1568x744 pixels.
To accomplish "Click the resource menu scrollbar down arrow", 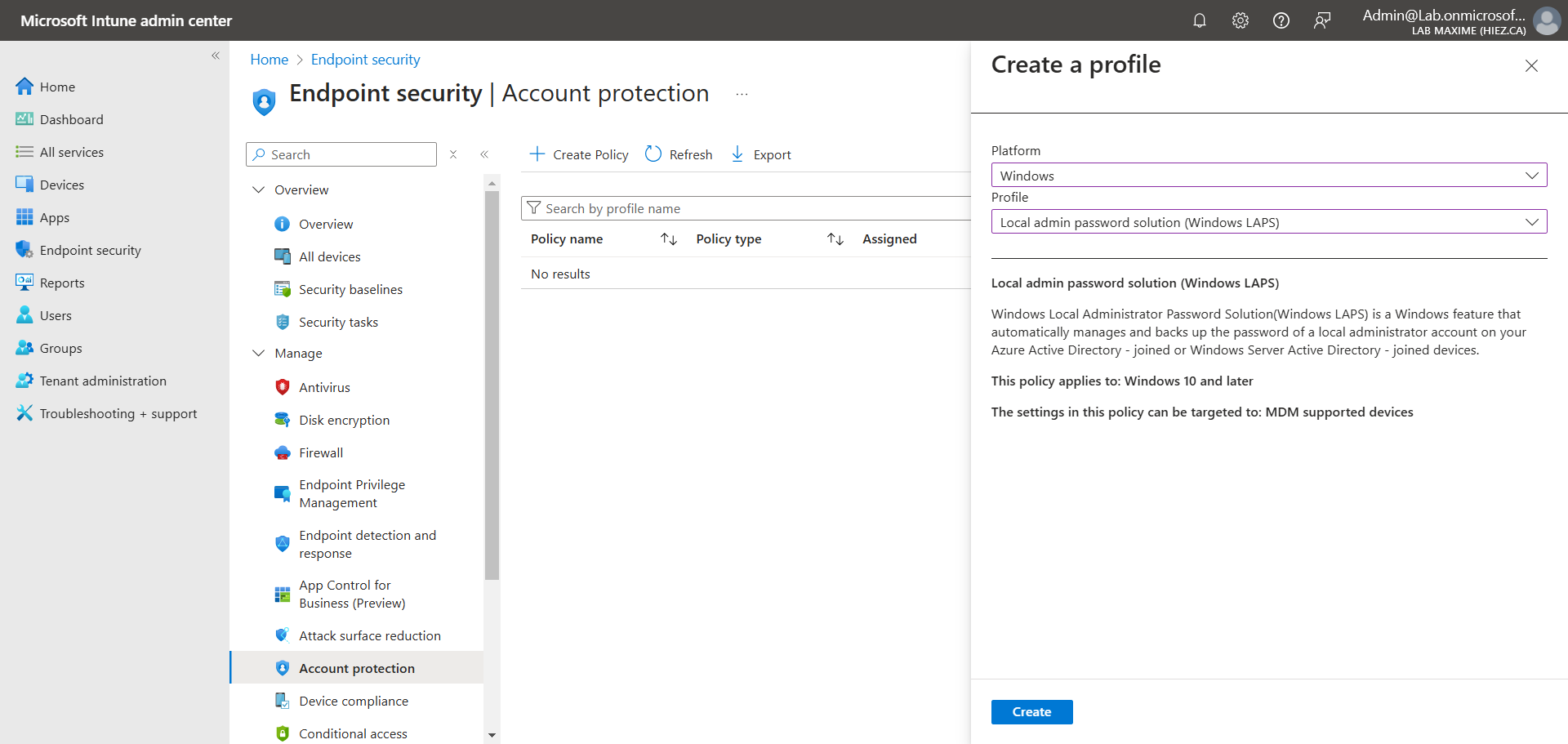I will tap(492, 735).
